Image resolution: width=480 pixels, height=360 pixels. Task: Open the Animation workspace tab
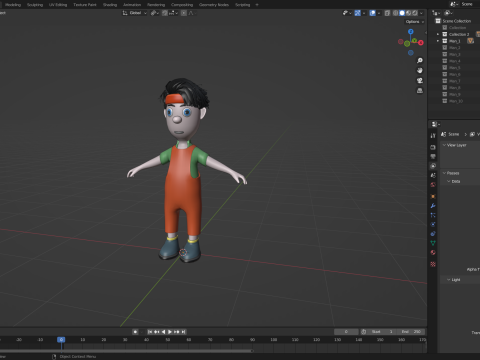[132, 5]
